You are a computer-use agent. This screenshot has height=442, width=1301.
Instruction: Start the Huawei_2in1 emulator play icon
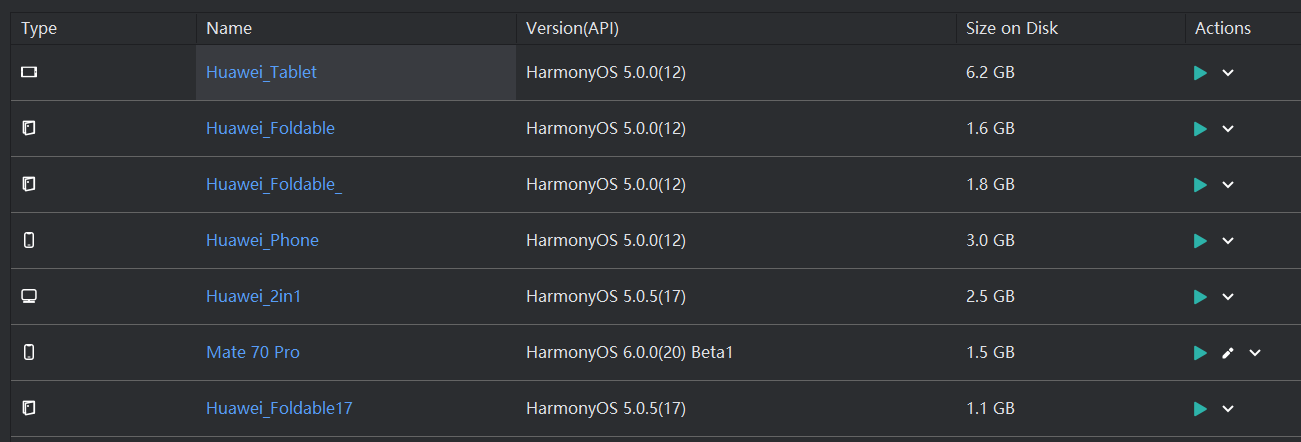coord(1200,297)
